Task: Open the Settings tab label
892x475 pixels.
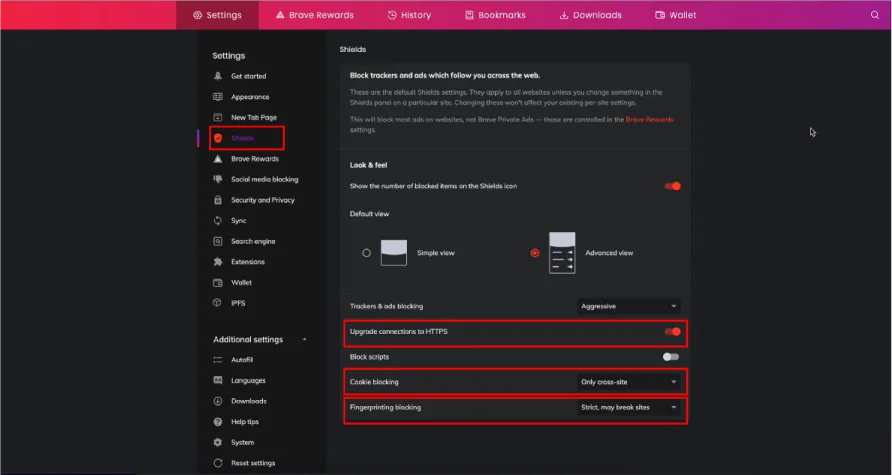Action: click(x=224, y=15)
